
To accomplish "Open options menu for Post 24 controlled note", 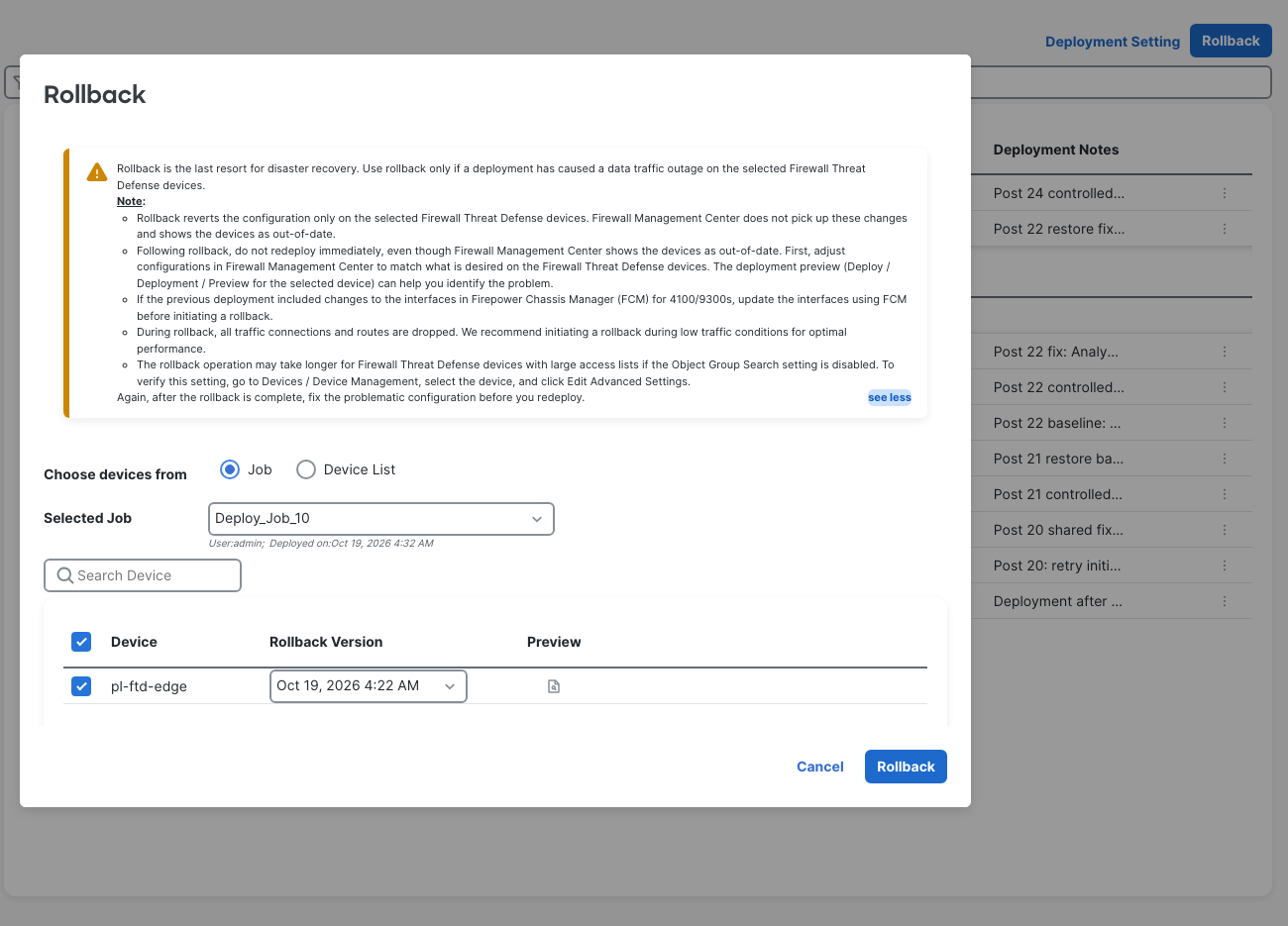I will 1225,193.
